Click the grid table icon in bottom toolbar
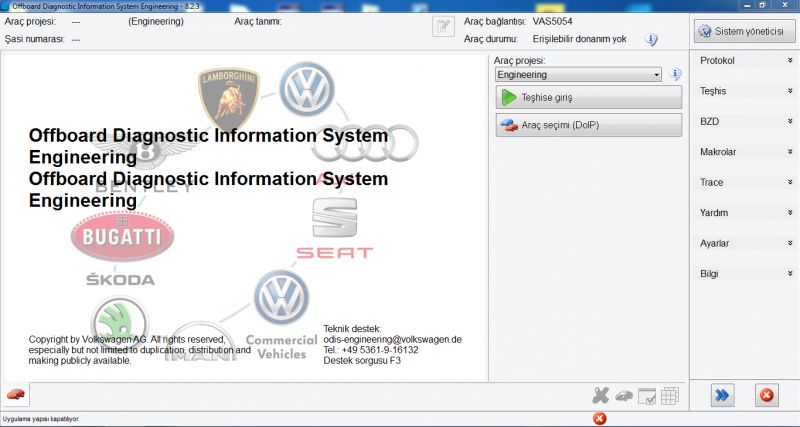Image resolution: width=800 pixels, height=427 pixels. (670, 396)
